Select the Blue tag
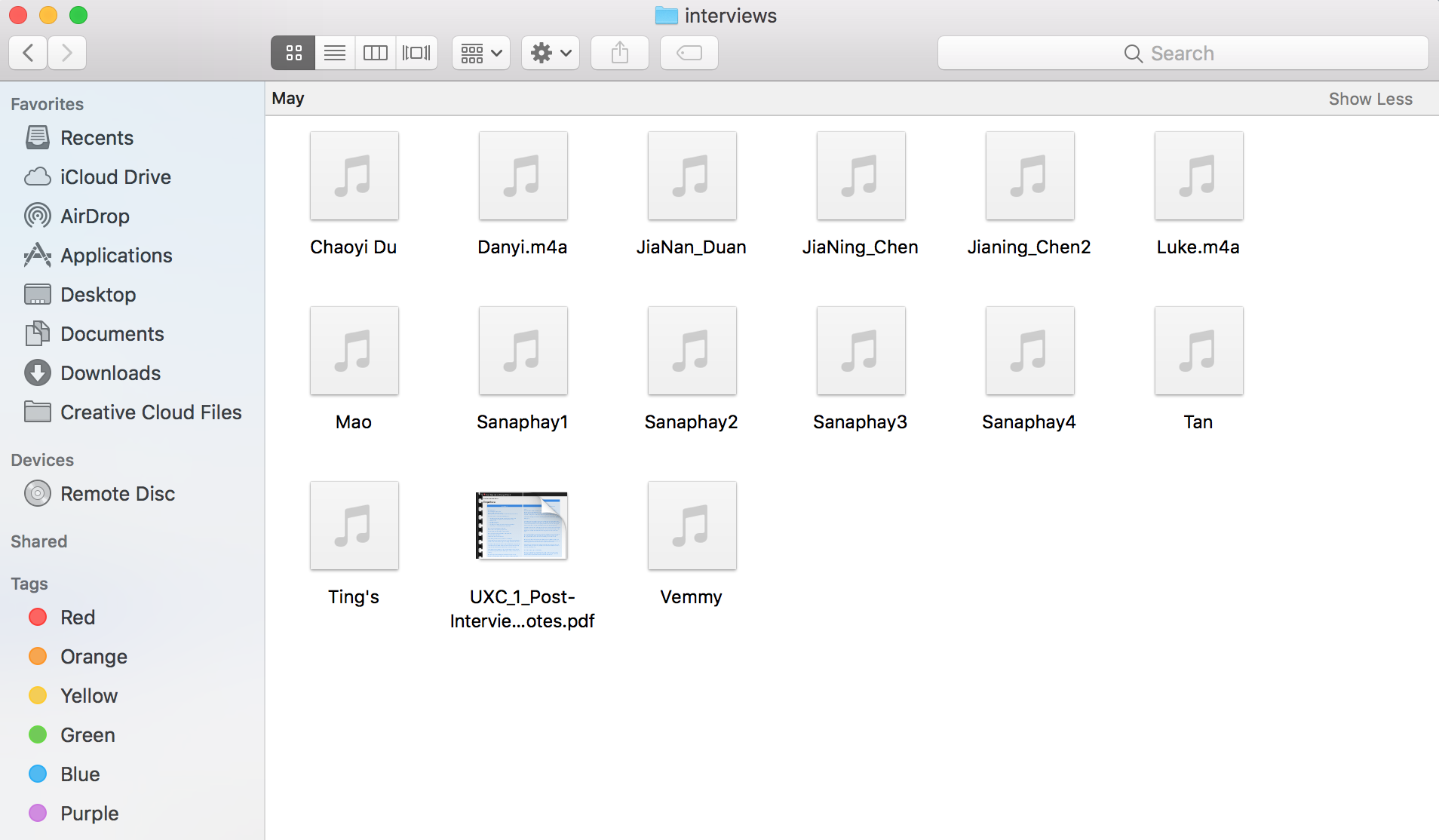 click(132, 774)
